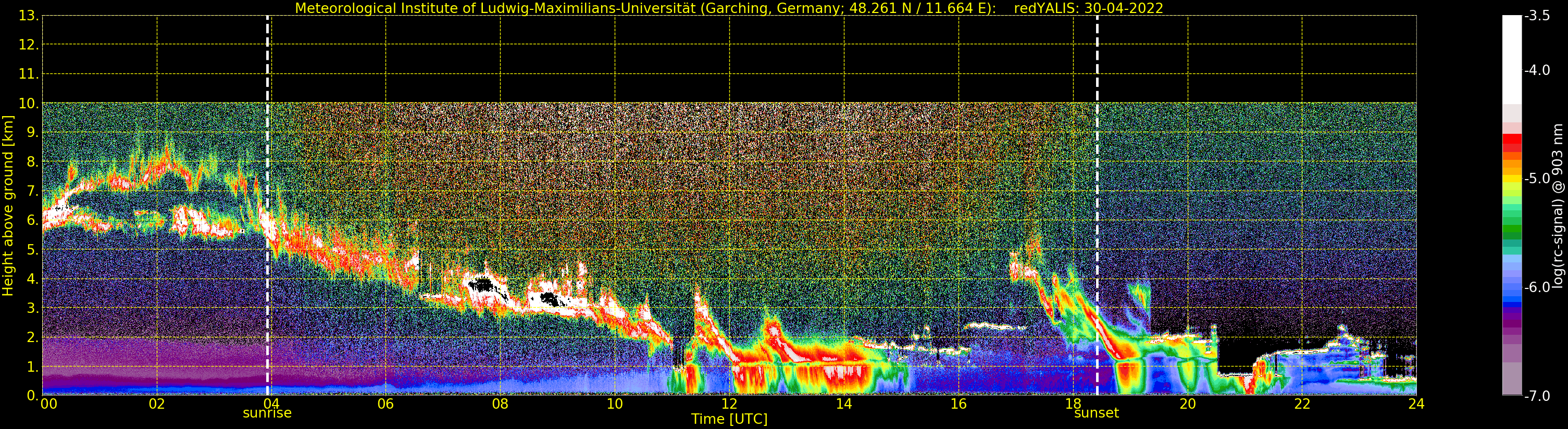Click the time axis tick '00'
This screenshot has height=429, width=1568.
48,404
